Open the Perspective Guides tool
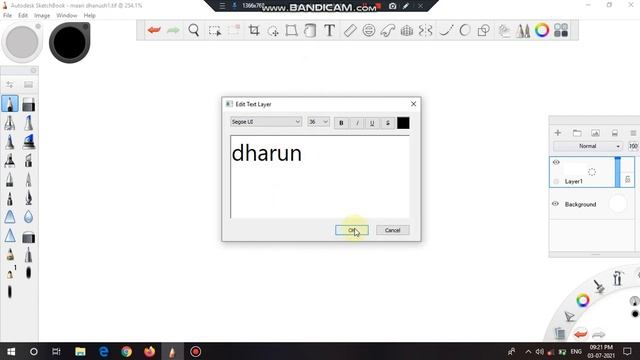 point(407,31)
